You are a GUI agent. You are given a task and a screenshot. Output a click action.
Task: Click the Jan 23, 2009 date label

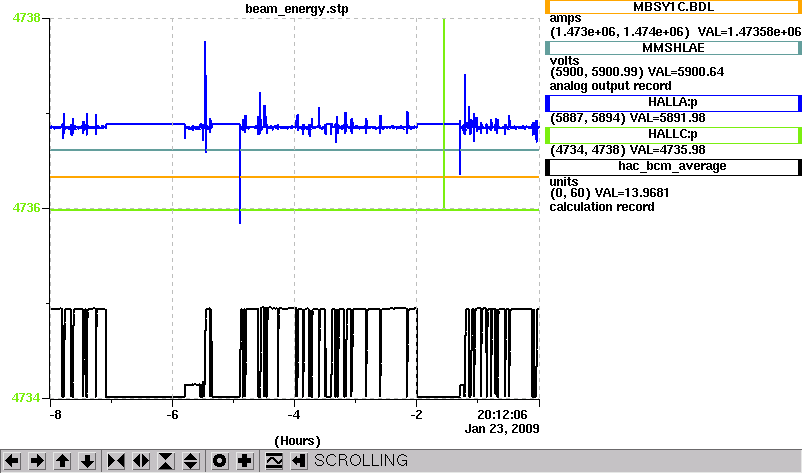[502, 429]
